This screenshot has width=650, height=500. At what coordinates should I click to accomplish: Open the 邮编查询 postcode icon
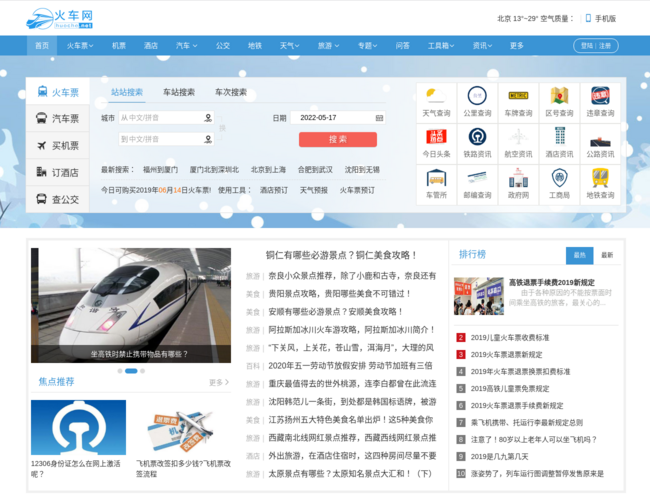[x=477, y=178]
